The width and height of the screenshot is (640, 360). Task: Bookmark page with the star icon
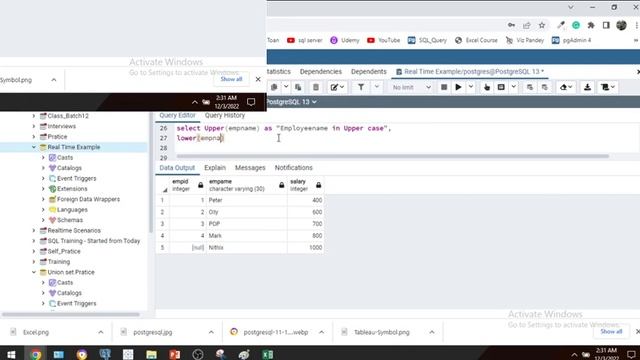pos(542,25)
